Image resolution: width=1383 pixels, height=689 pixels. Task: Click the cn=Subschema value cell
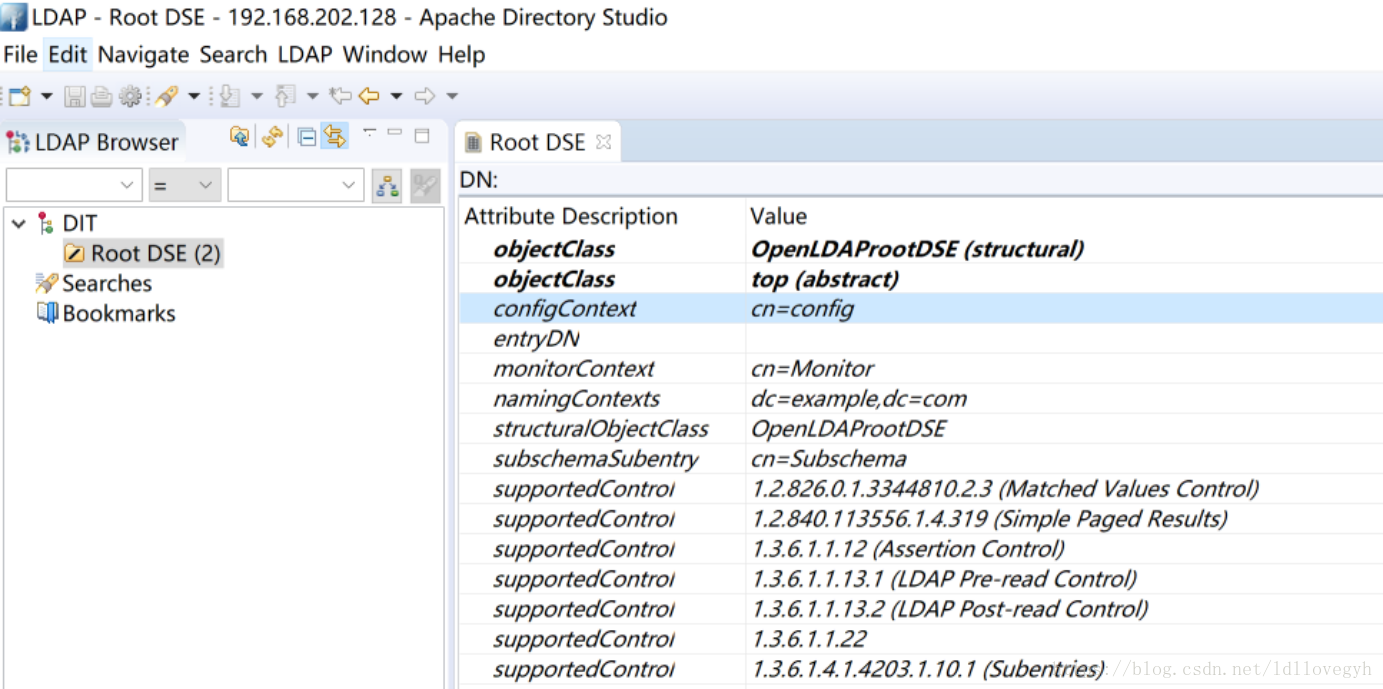tap(828, 459)
